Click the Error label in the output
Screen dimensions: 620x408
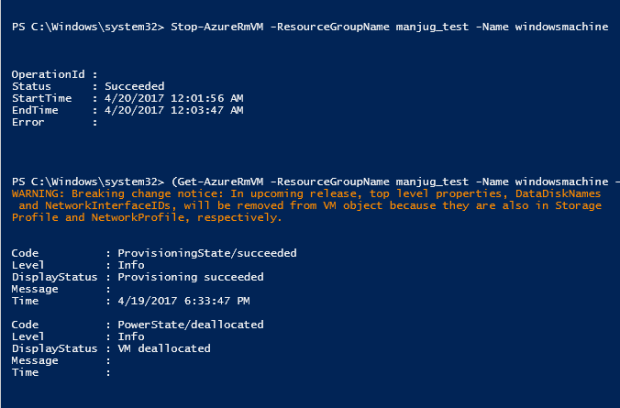(x=28, y=122)
